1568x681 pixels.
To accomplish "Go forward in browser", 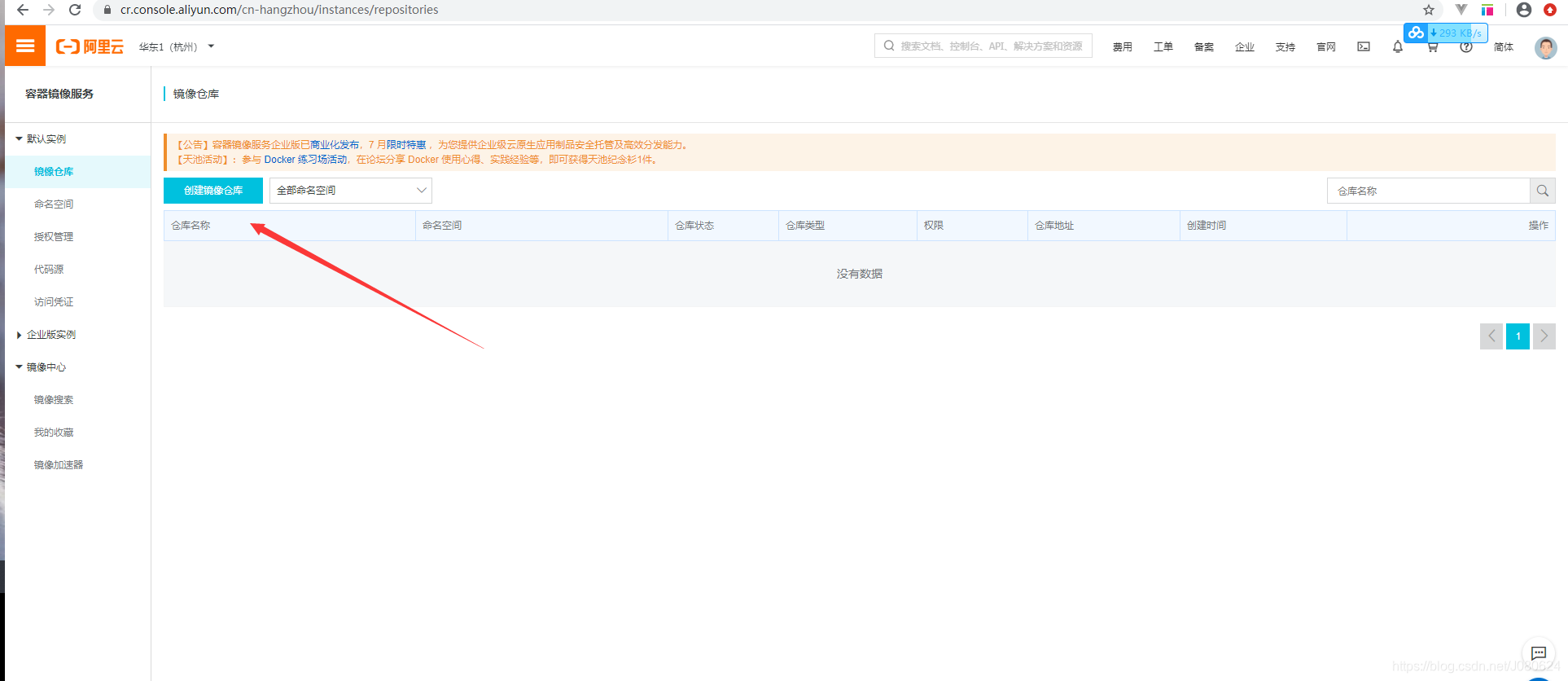I will pos(49,10).
